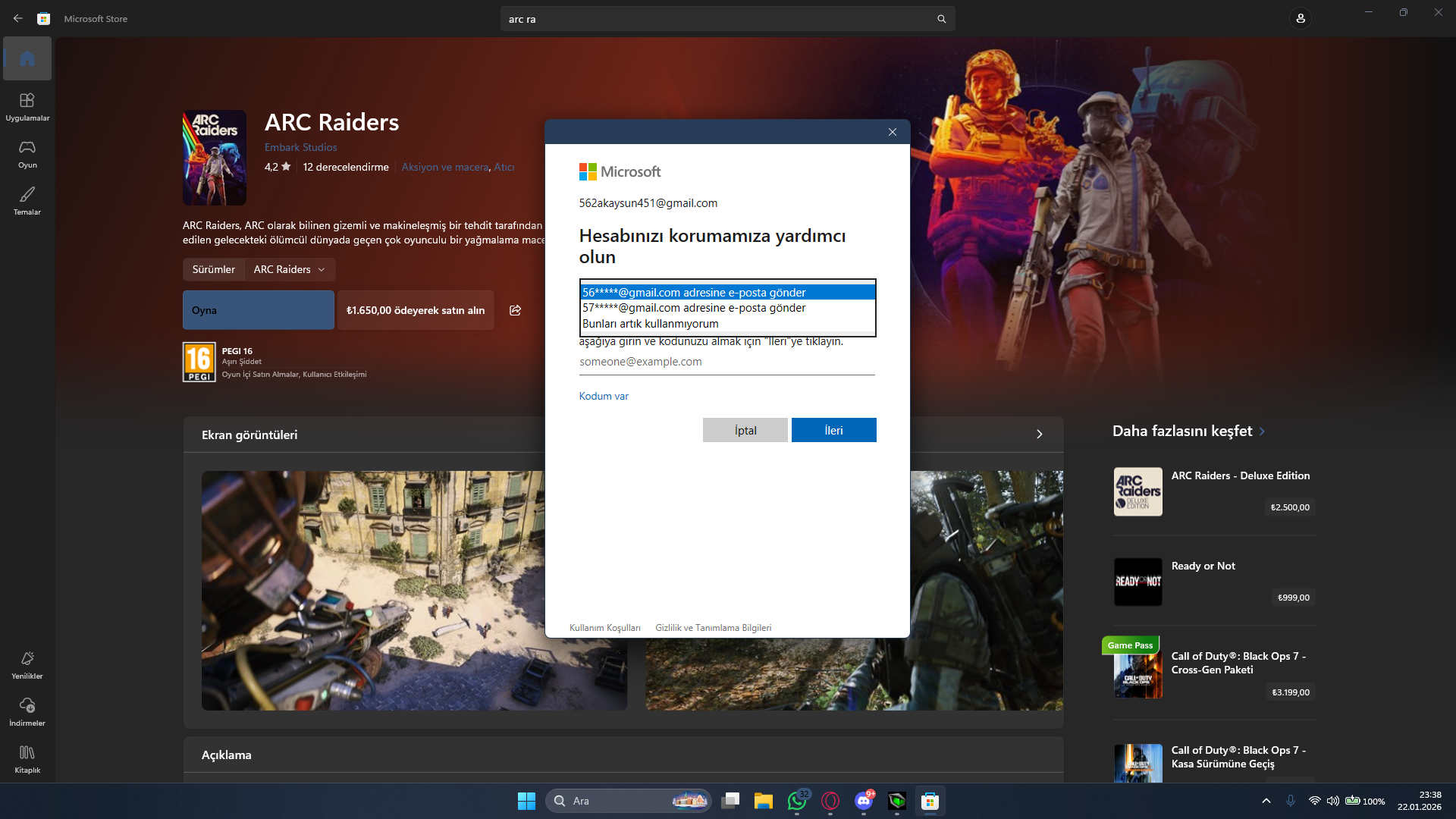The height and width of the screenshot is (819, 1456).
Task: Open Kullanım Koşulları link
Action: 605,628
